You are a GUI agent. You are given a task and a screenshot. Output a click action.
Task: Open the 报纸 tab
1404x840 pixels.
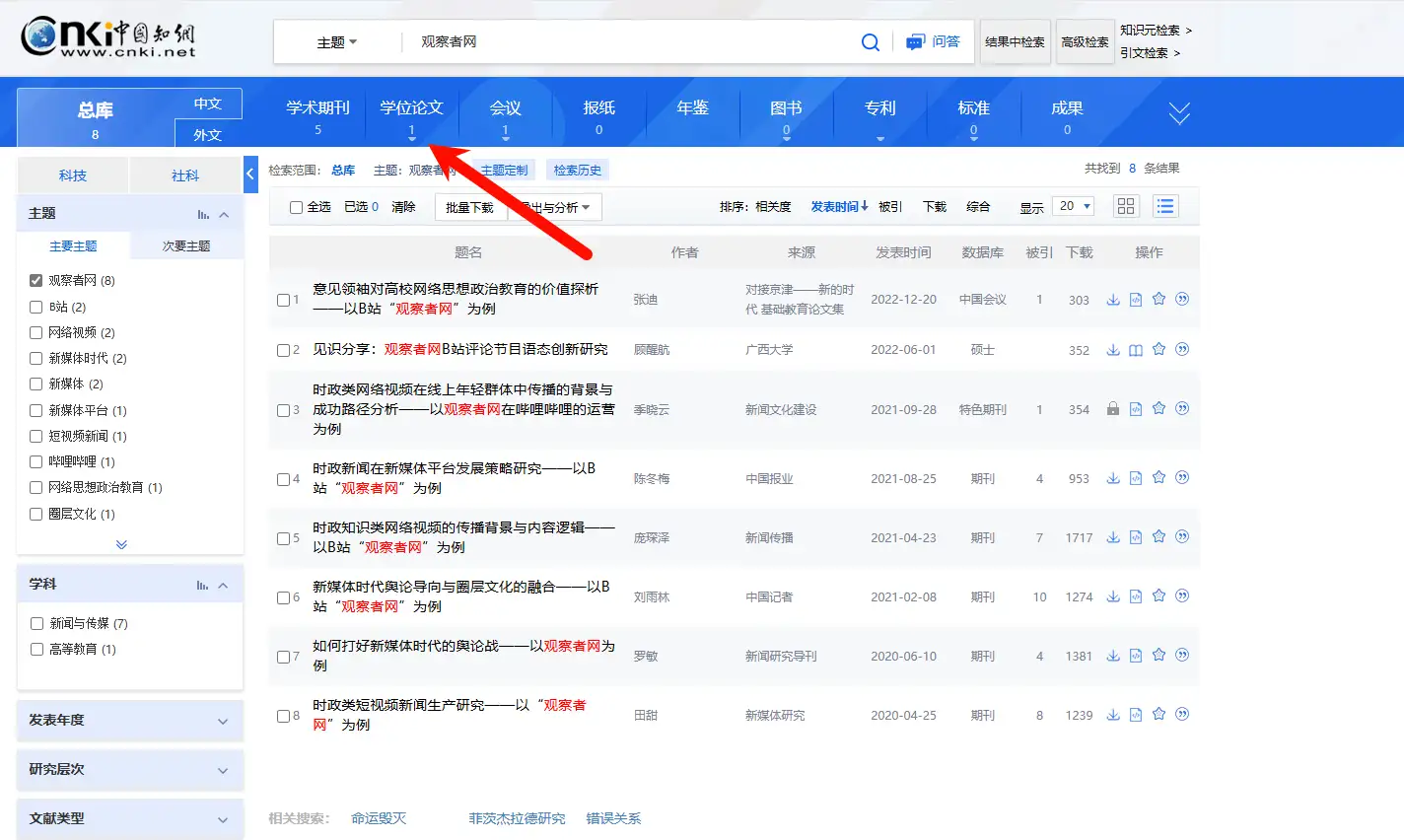click(598, 114)
